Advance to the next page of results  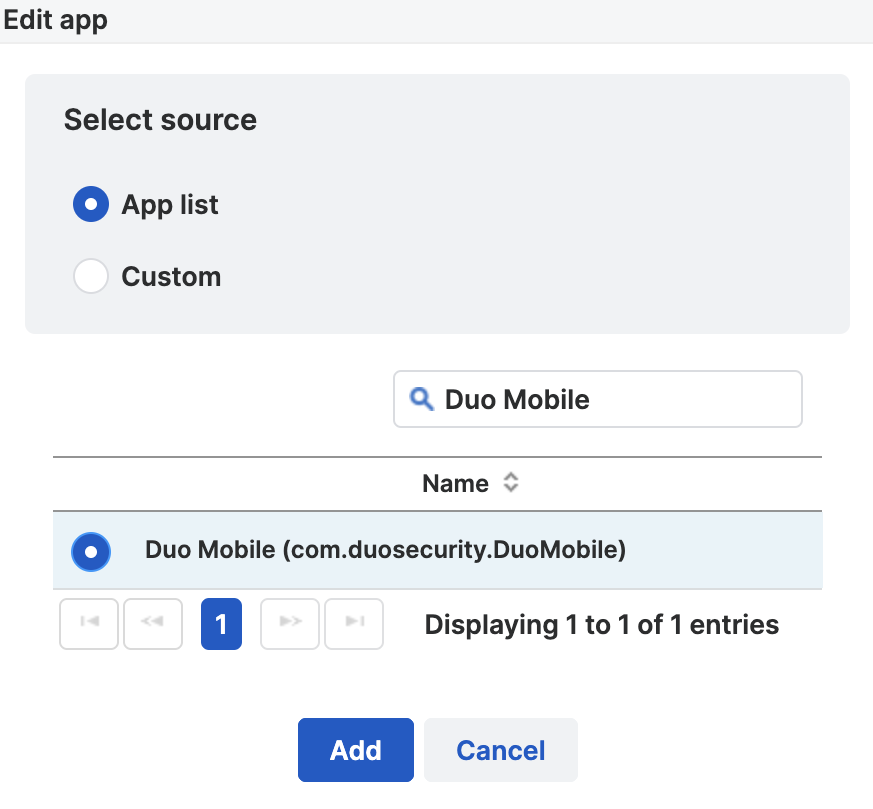tap(289, 623)
